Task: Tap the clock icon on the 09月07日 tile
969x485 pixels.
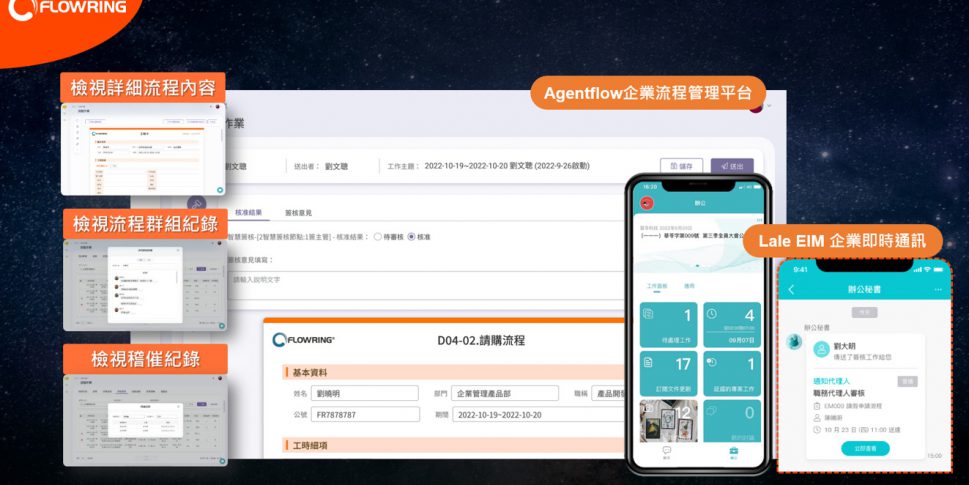Action: 712,314
